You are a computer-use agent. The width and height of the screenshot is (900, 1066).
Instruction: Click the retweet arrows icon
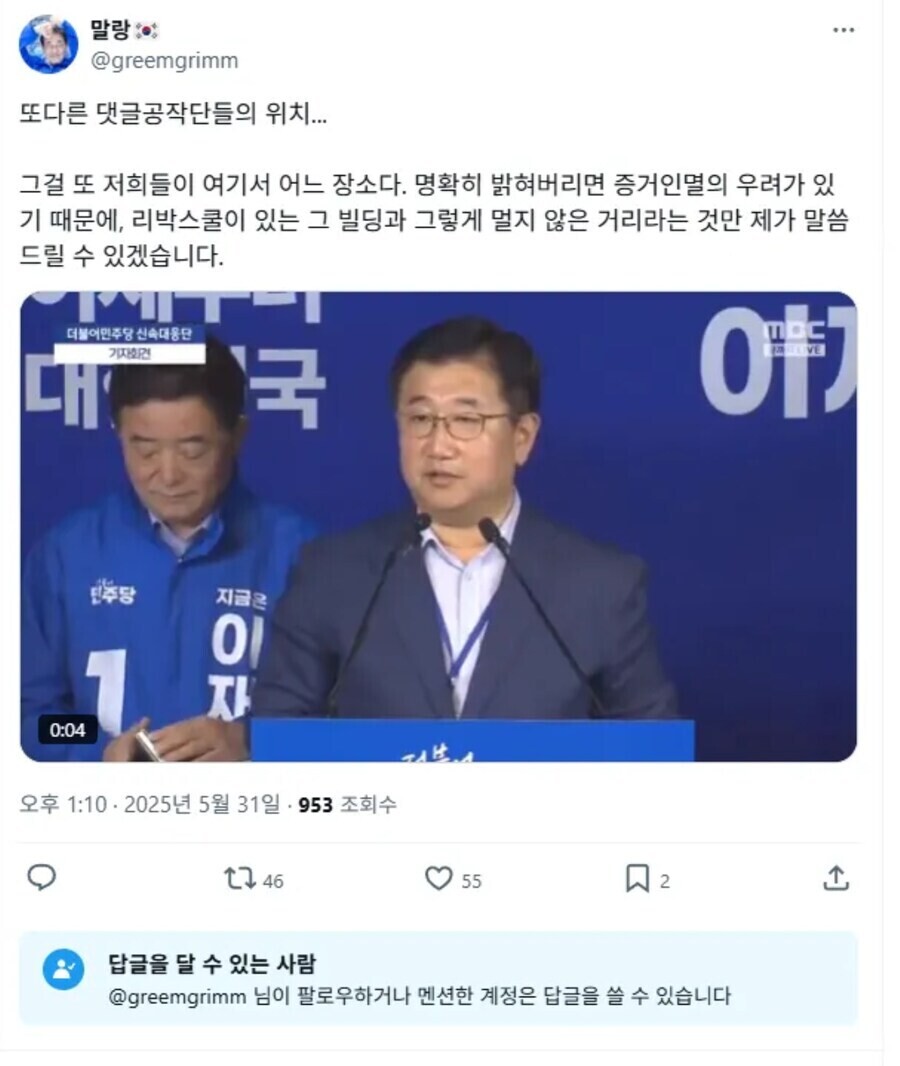pos(239,878)
